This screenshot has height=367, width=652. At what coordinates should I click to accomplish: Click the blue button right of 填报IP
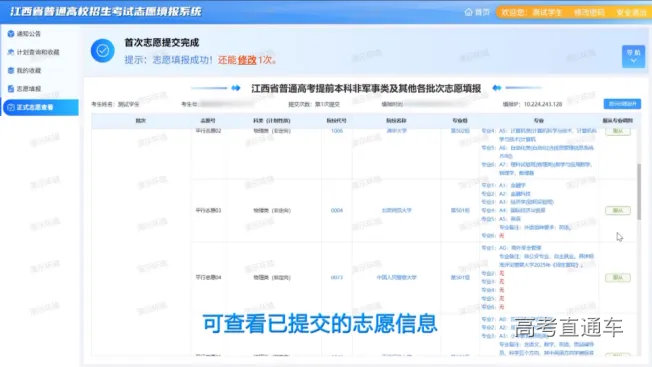pyautogui.click(x=622, y=104)
